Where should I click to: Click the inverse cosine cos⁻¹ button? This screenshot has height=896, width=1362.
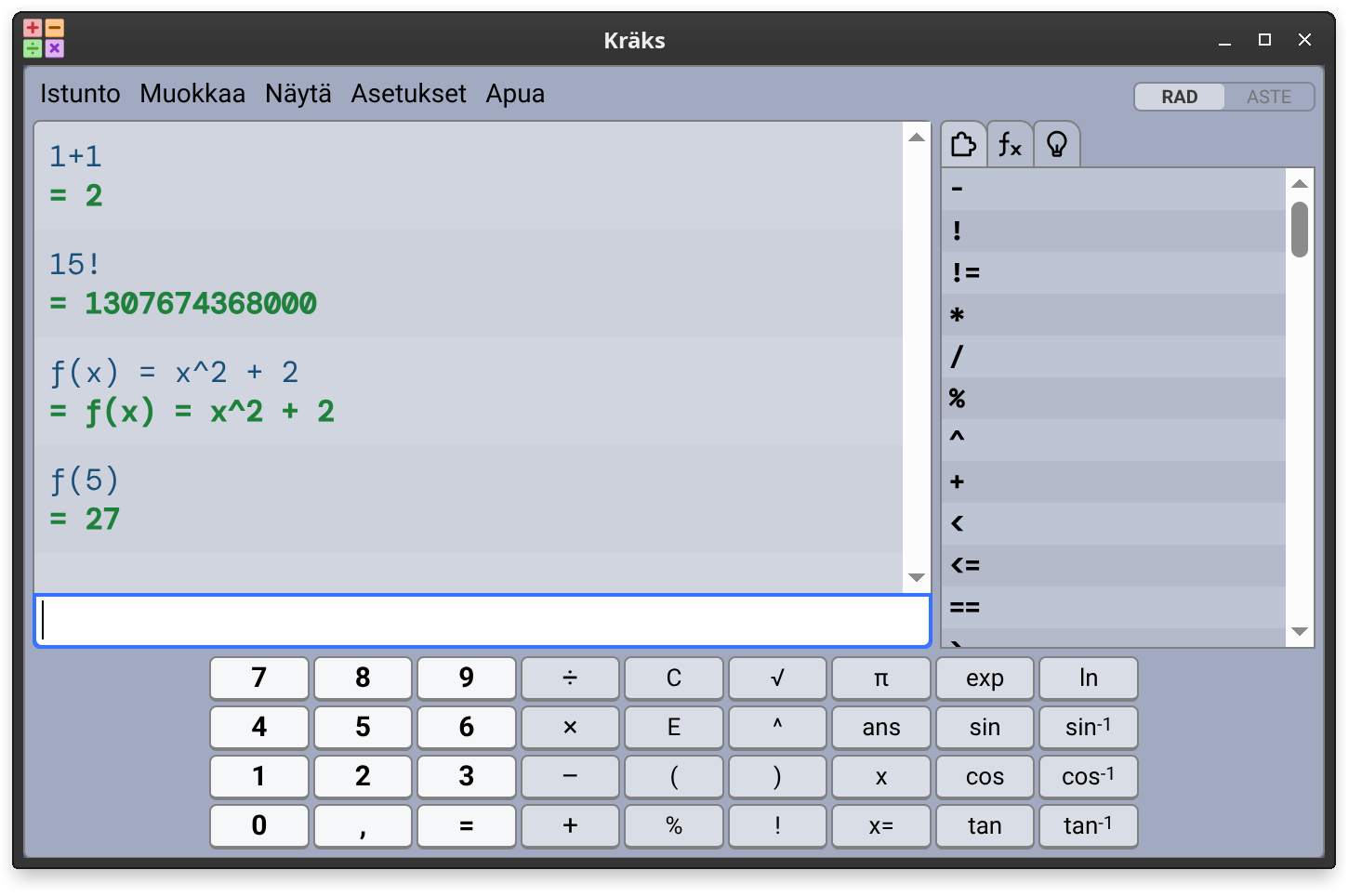1089,776
